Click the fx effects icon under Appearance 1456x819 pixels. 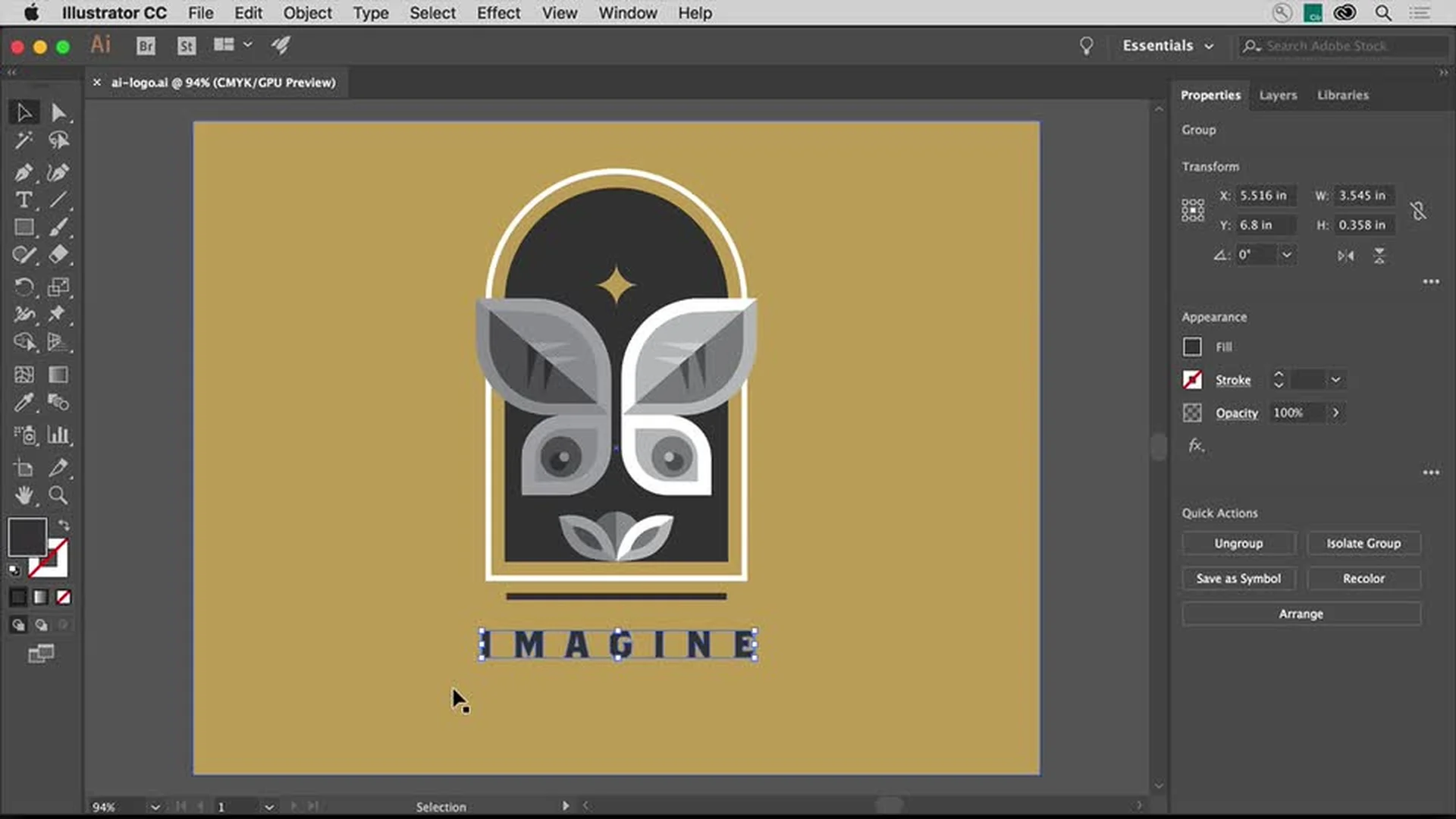(x=1194, y=446)
